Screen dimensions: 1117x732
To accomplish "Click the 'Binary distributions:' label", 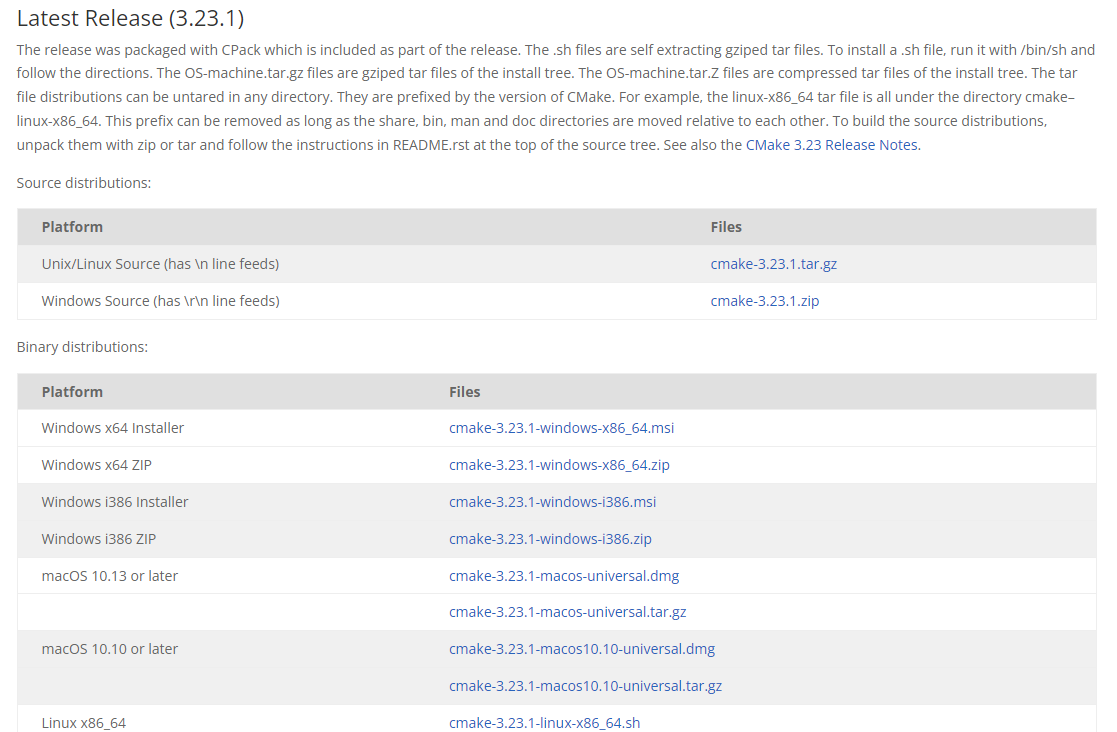I will coord(83,347).
